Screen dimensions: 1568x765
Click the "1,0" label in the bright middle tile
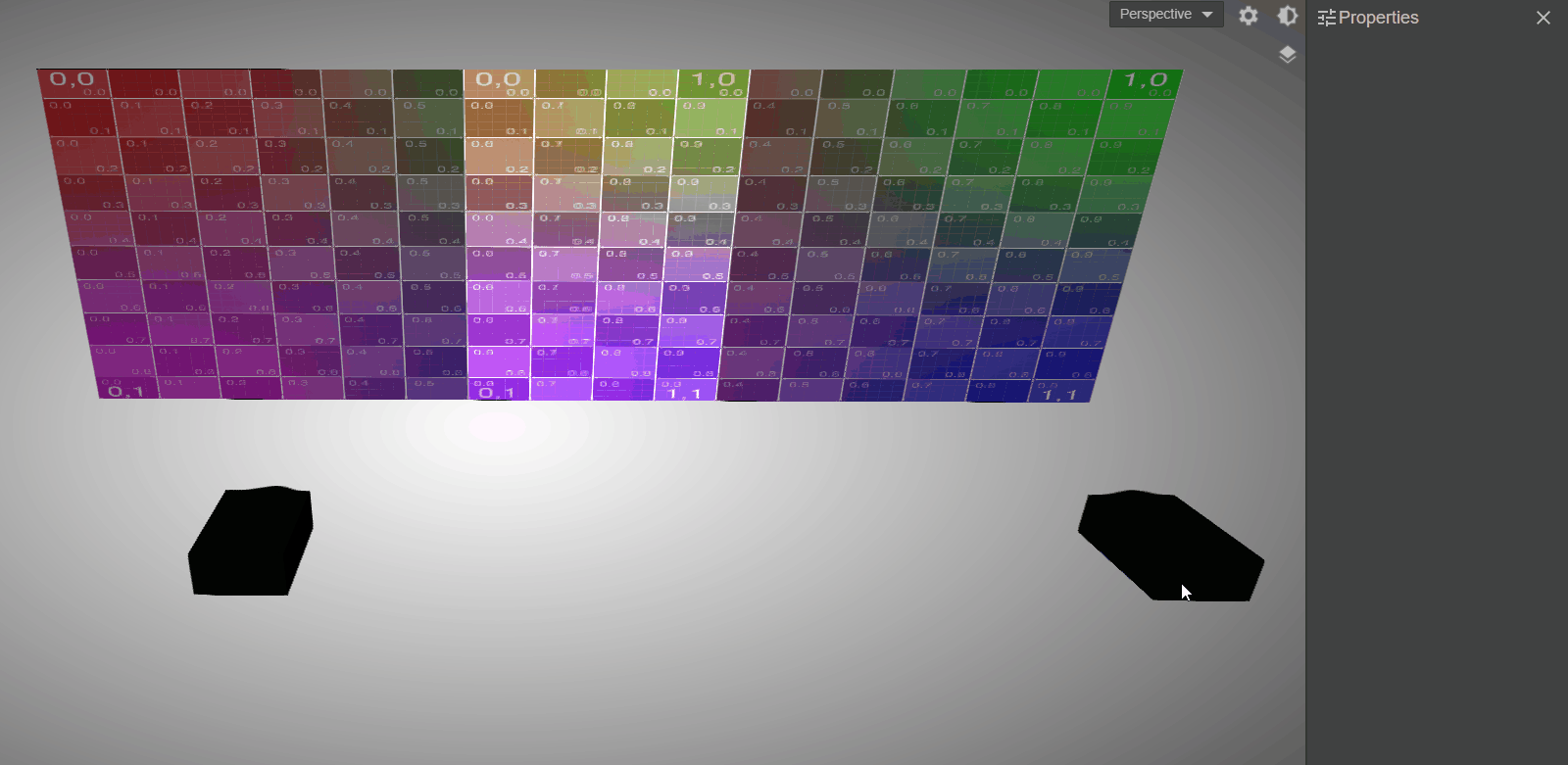[x=712, y=79]
